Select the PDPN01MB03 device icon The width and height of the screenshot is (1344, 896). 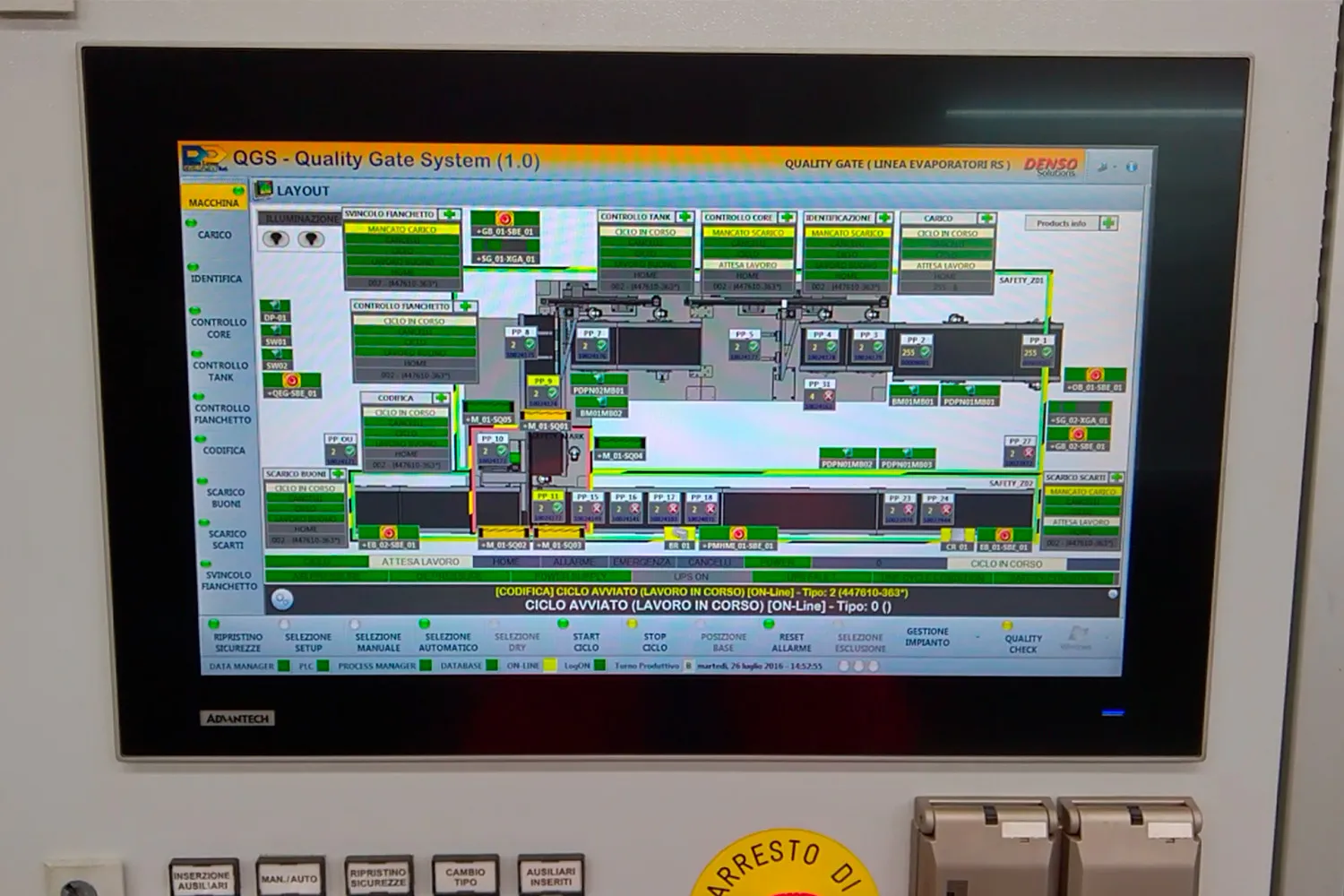click(x=907, y=453)
